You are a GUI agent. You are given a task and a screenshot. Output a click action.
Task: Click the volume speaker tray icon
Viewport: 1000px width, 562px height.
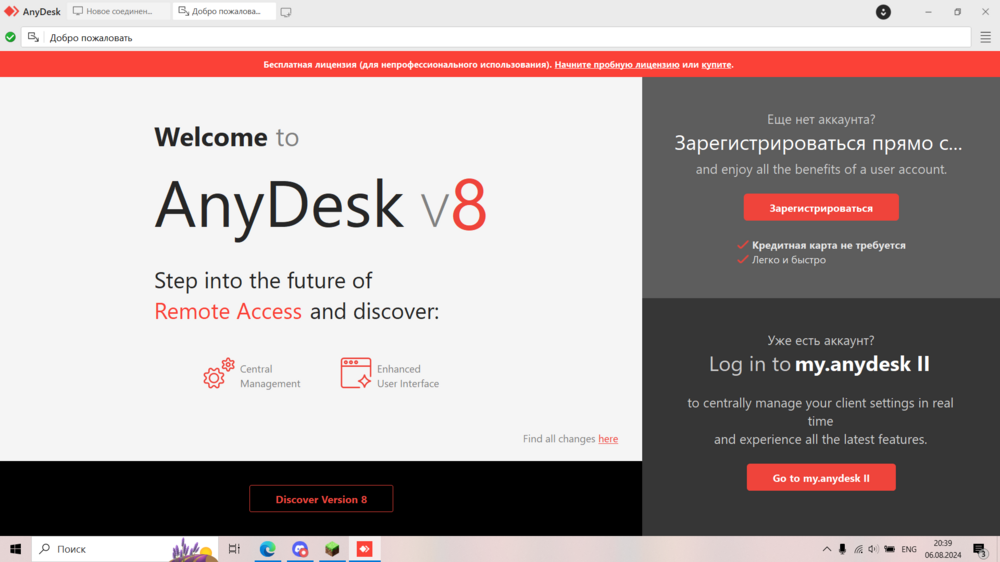[873, 549]
